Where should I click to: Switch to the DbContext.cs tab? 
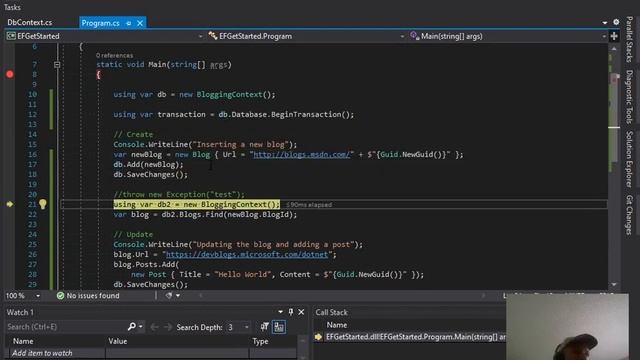(x=30, y=22)
